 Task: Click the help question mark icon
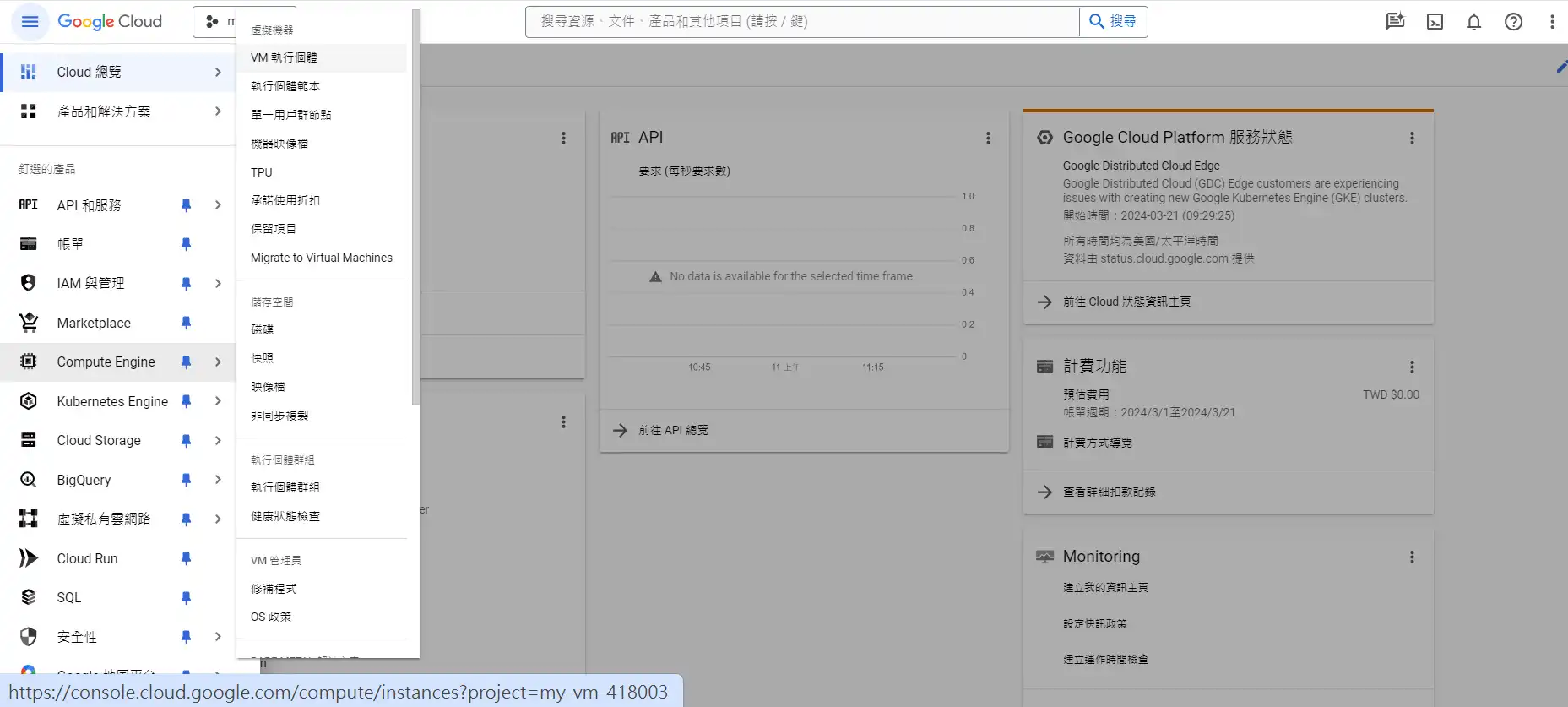click(x=1513, y=22)
